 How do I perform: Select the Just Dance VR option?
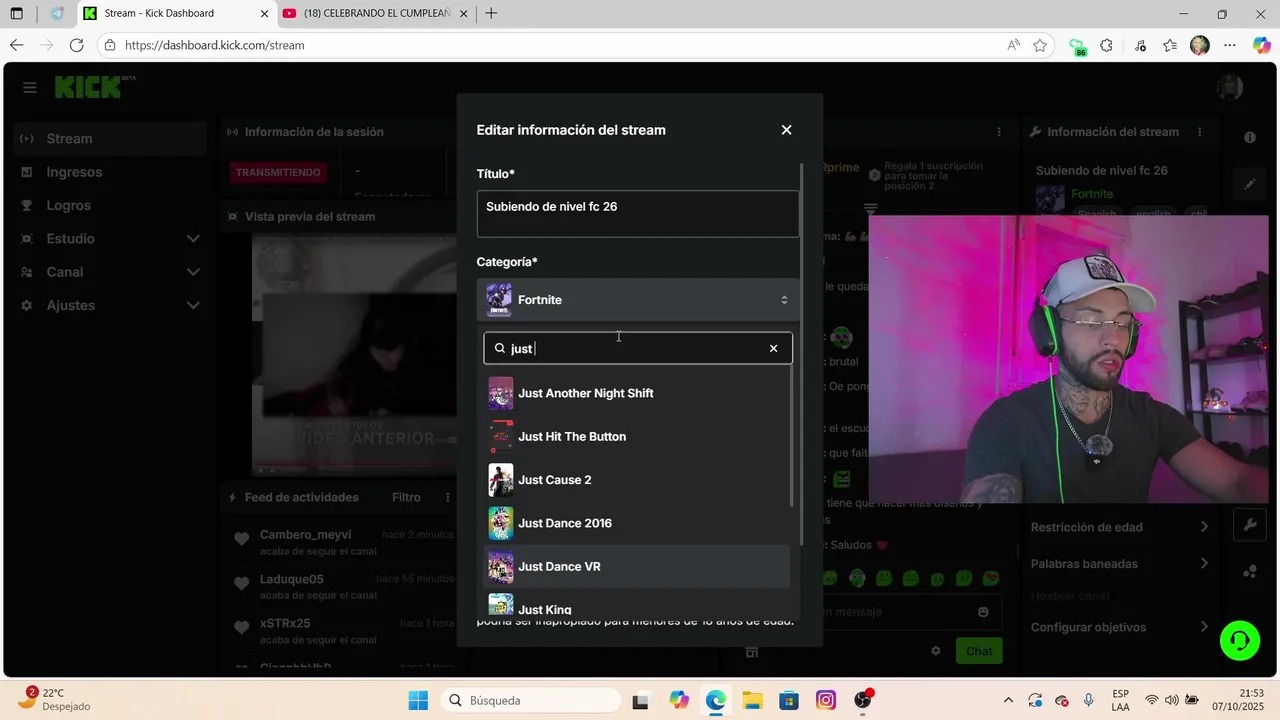click(x=637, y=567)
